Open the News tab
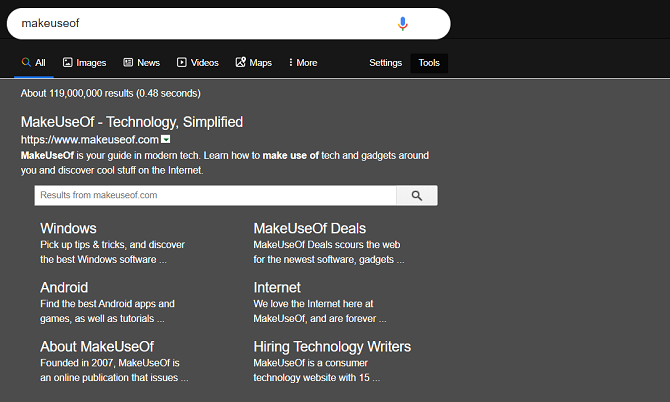The width and height of the screenshot is (670, 402). pyautogui.click(x=141, y=63)
